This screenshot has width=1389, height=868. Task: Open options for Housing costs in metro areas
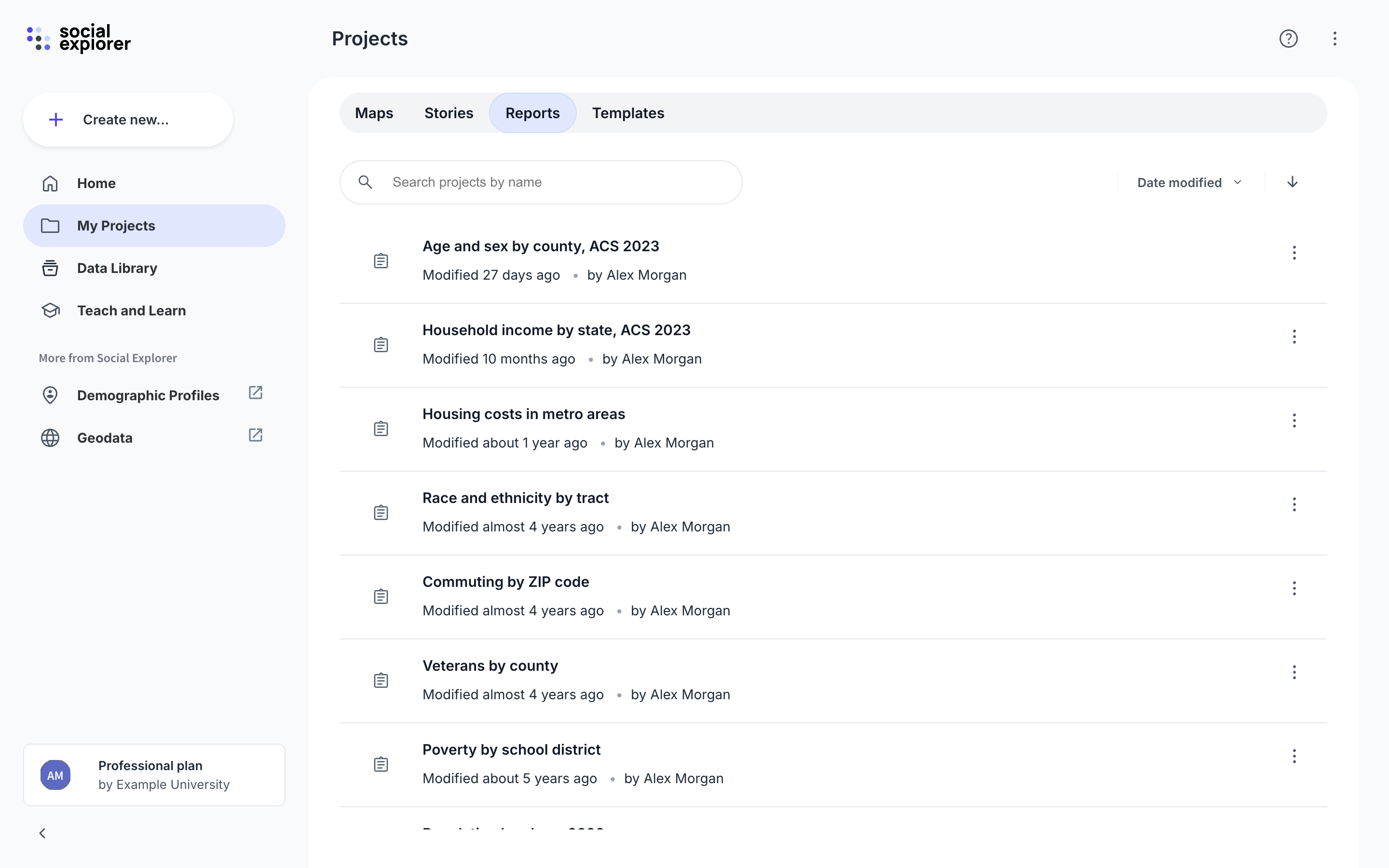pyautogui.click(x=1294, y=420)
